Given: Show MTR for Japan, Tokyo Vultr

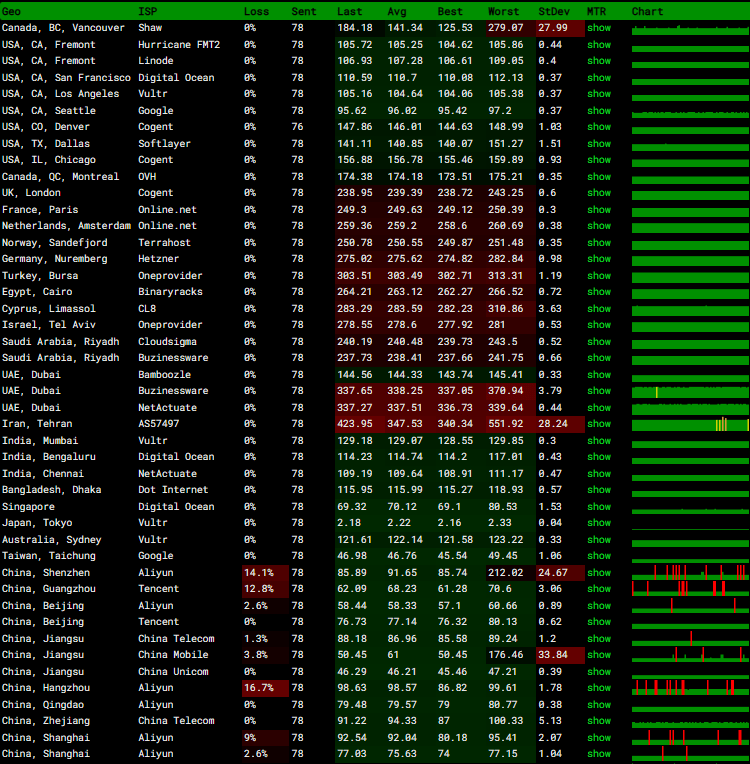Looking at the screenshot, I should tap(599, 523).
